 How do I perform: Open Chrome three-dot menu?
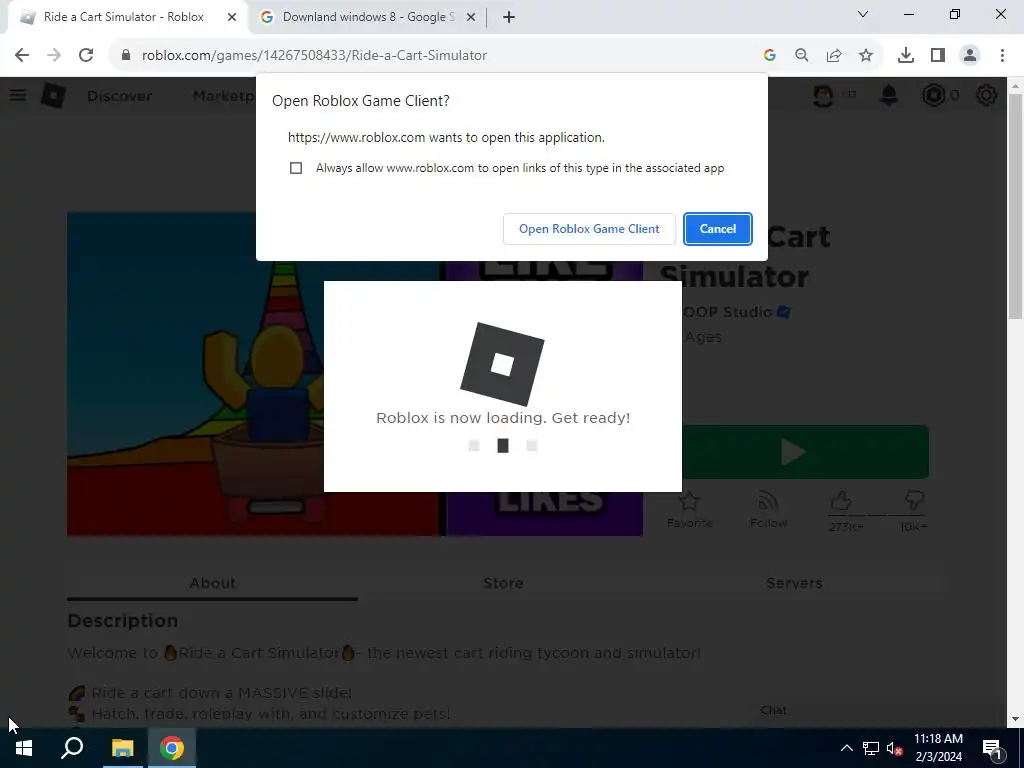tap(1002, 55)
